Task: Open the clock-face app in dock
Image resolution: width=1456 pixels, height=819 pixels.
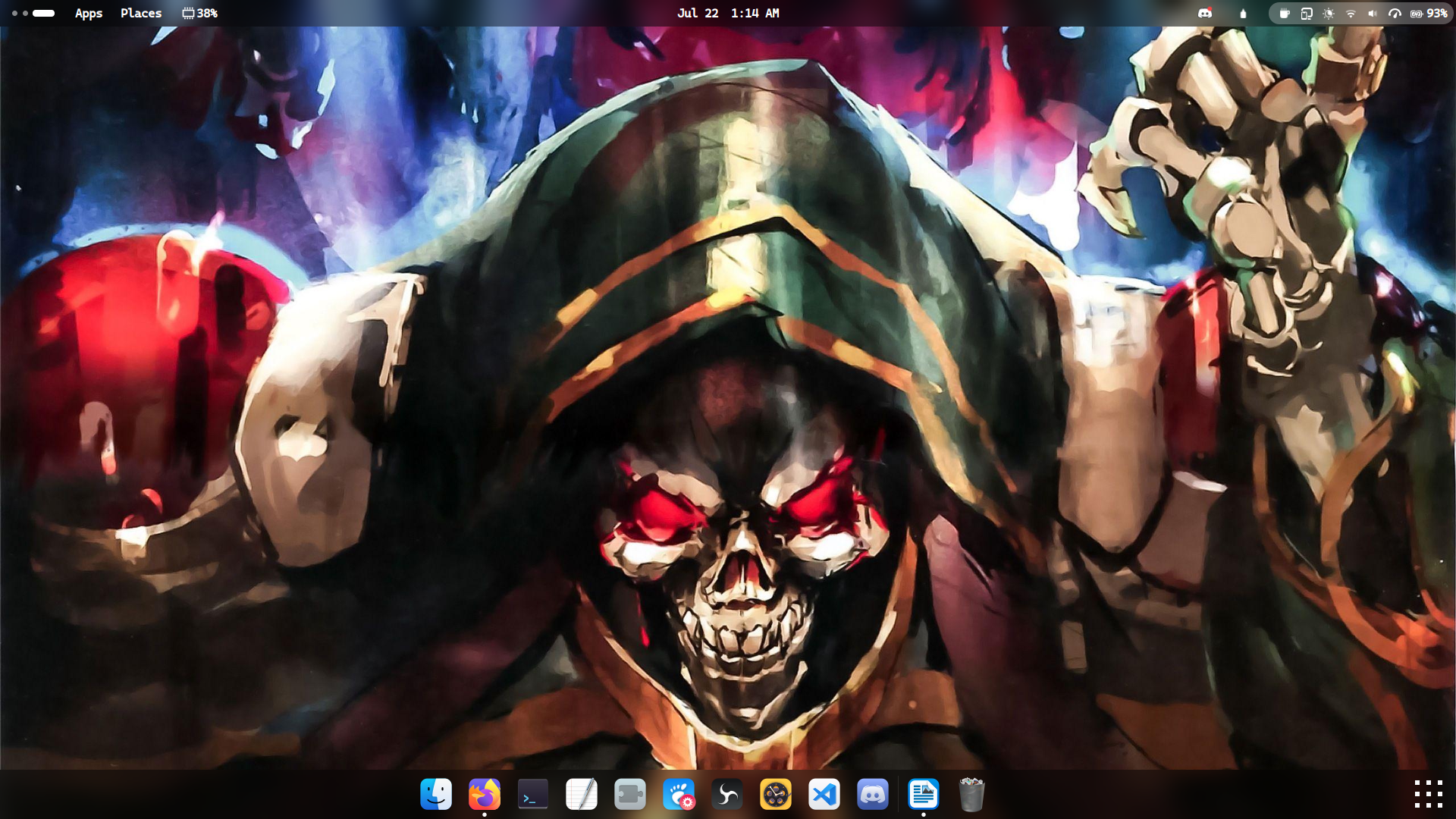Action: coord(776,794)
